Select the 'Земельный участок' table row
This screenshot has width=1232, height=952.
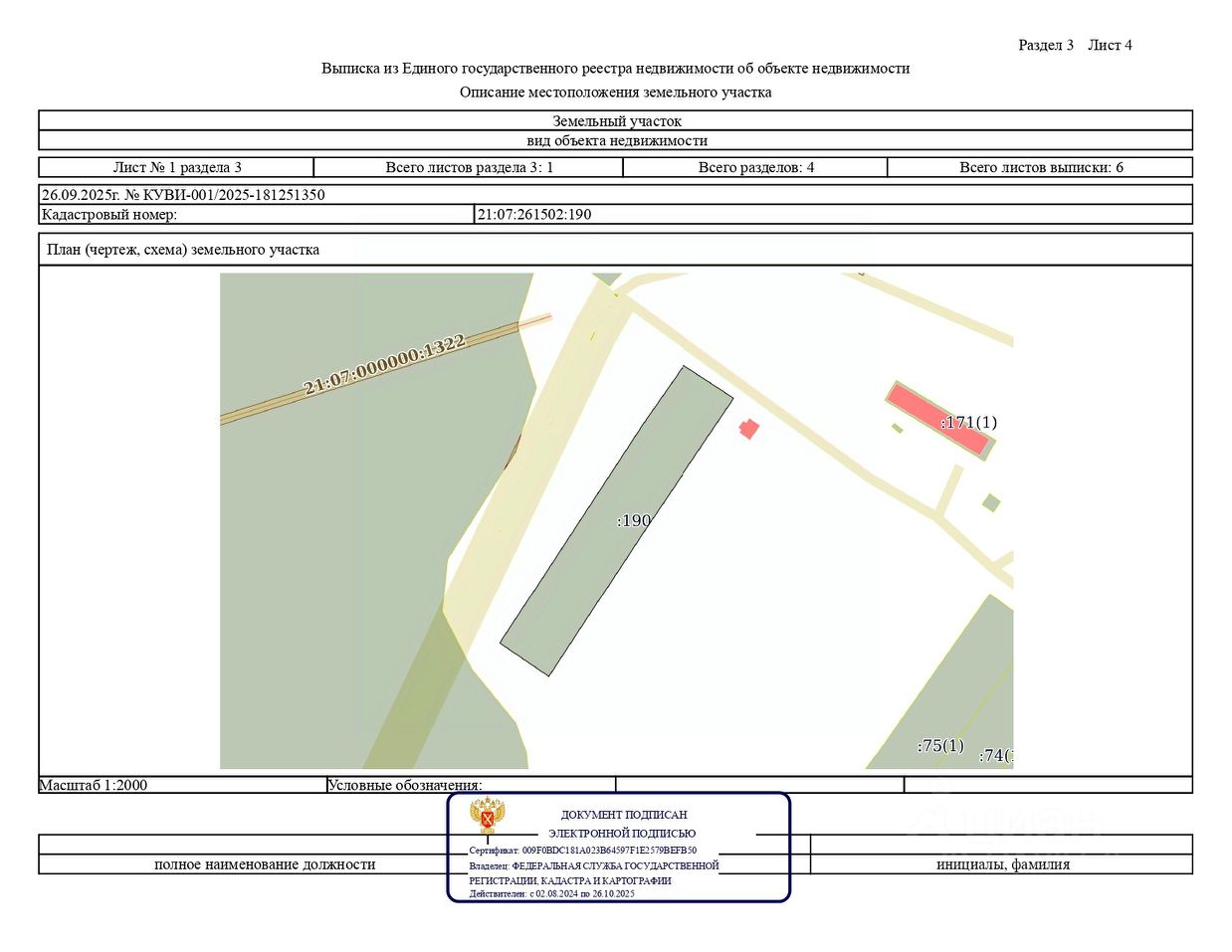click(x=615, y=120)
